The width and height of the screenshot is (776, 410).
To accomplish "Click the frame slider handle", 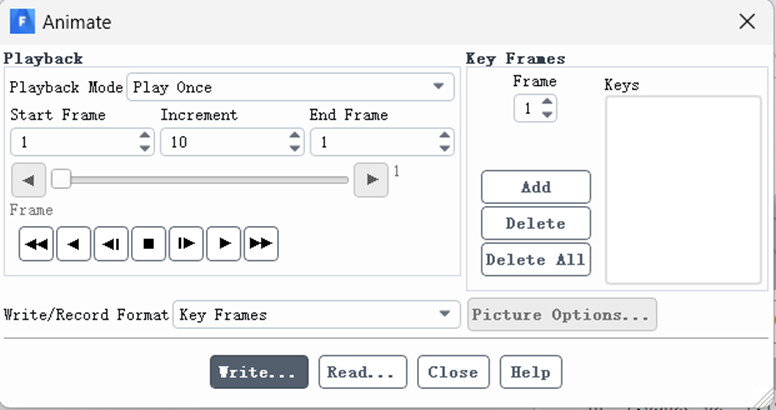I will (61, 179).
